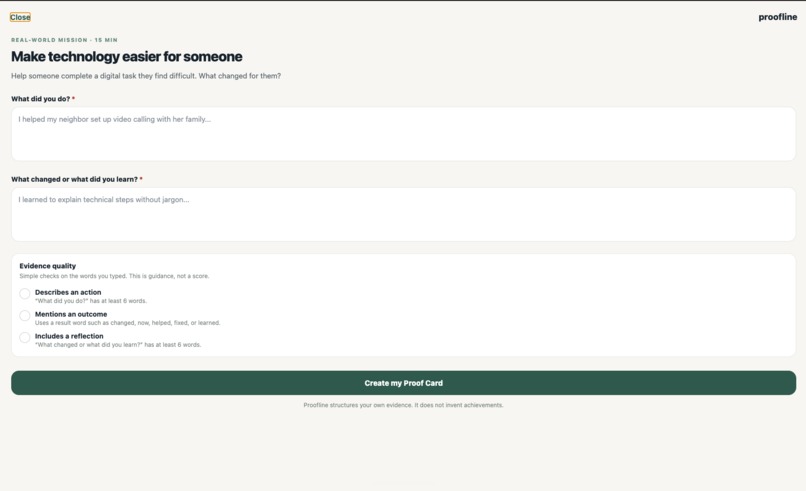This screenshot has height=491, width=806.
Task: Click the "Uses a result word such as changed" hint
Action: pos(127,323)
